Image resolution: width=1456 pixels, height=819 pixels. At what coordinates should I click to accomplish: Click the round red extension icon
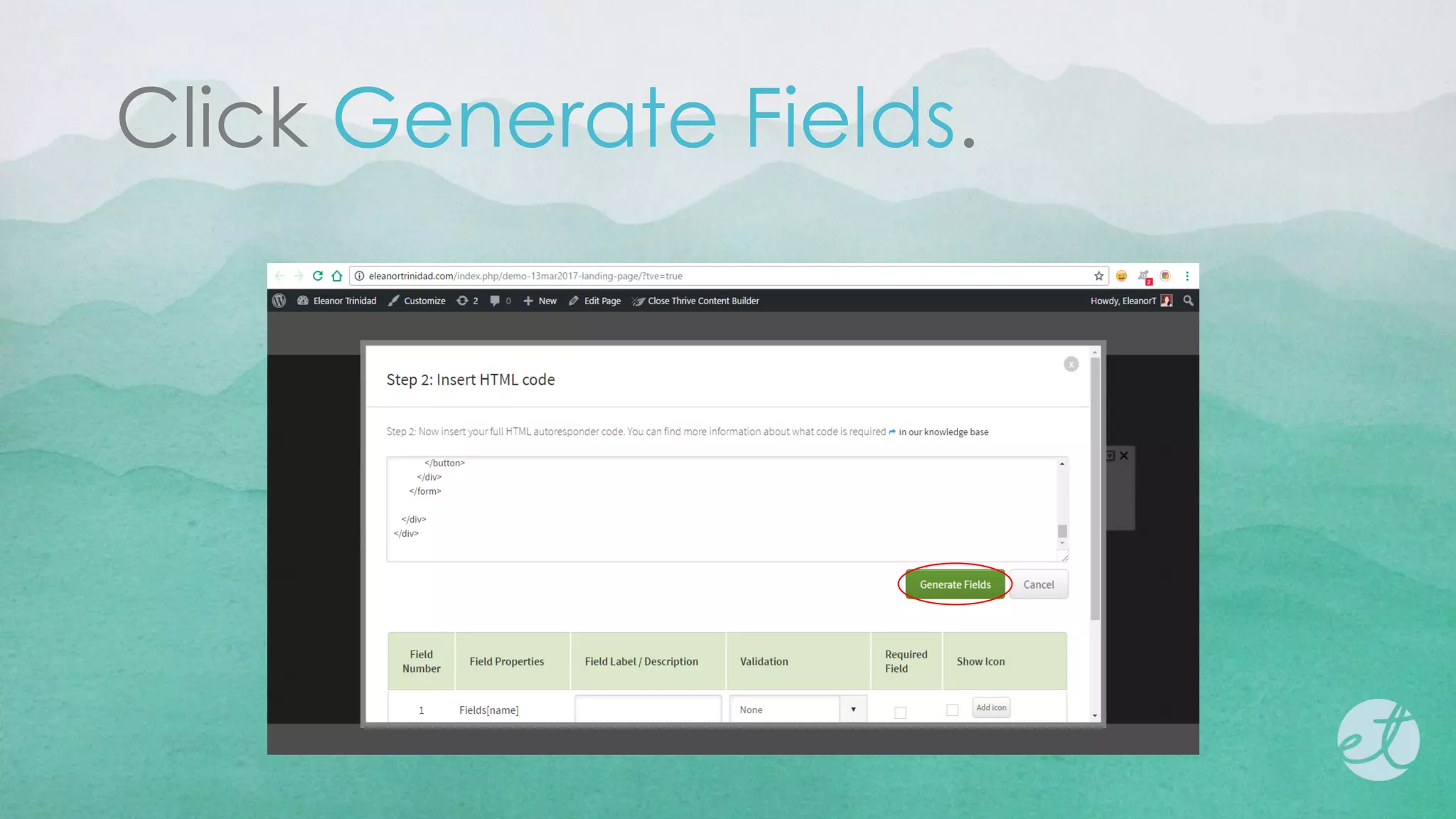point(1165,276)
